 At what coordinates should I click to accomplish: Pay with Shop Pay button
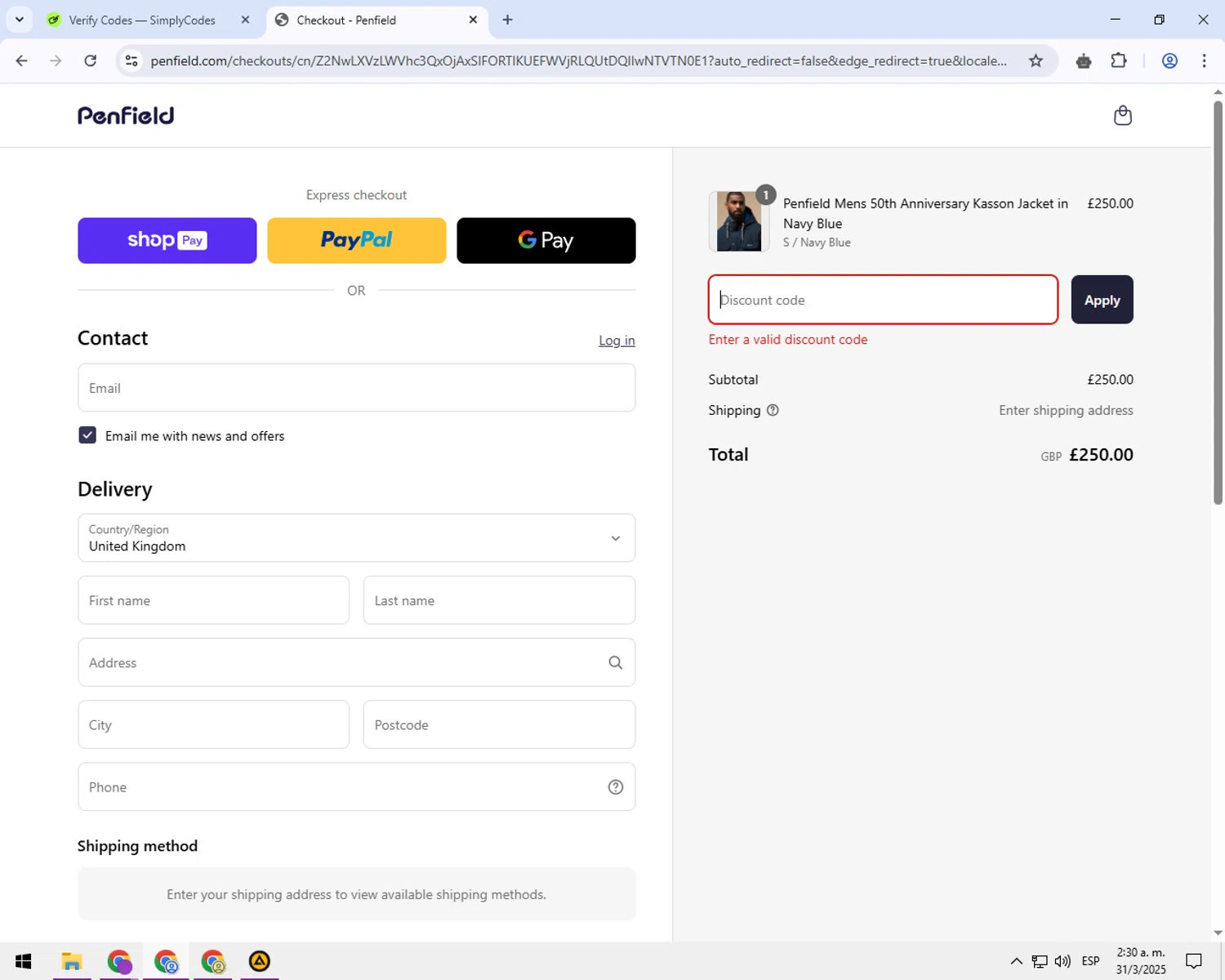pyautogui.click(x=167, y=240)
